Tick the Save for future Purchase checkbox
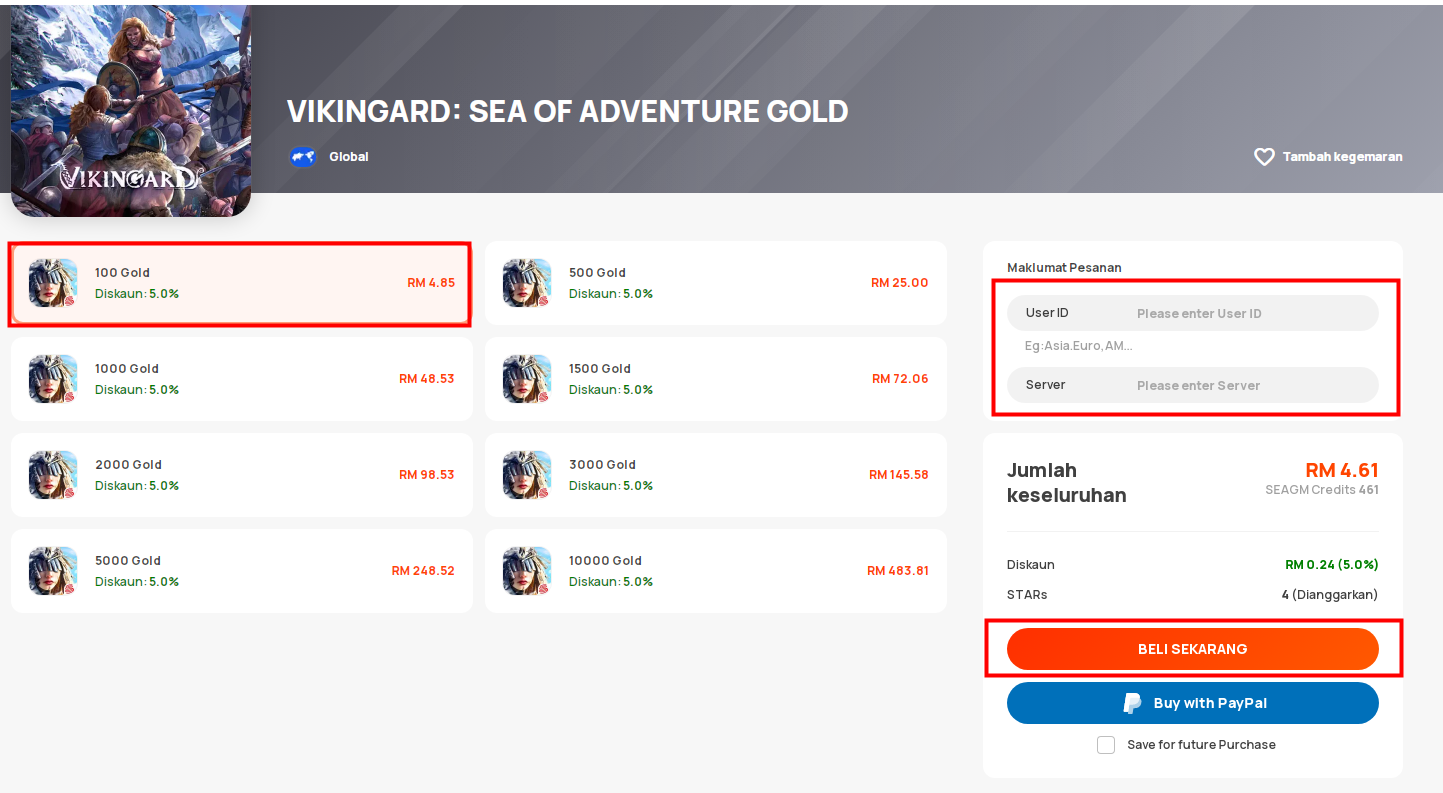Image resolution: width=1443 pixels, height=793 pixels. point(1106,745)
